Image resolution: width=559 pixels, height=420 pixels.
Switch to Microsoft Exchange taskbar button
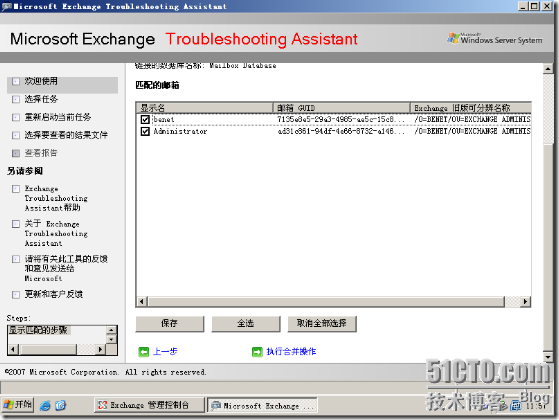point(262,405)
